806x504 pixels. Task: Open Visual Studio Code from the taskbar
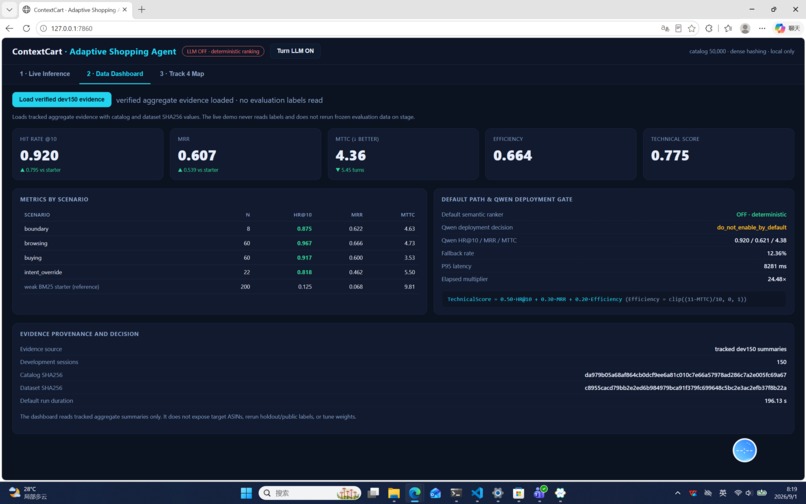click(x=477, y=493)
